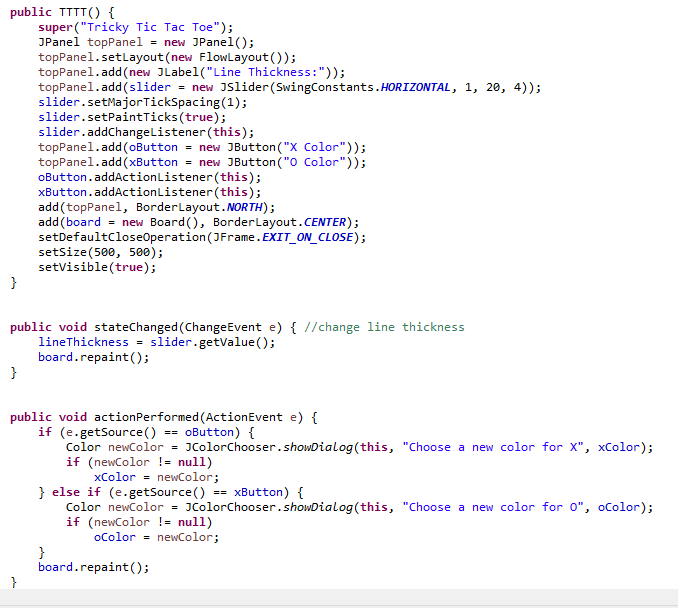Place cursor on setPaintTicks(true) line
This screenshot has width=678, height=608.
pyautogui.click(x=125, y=117)
